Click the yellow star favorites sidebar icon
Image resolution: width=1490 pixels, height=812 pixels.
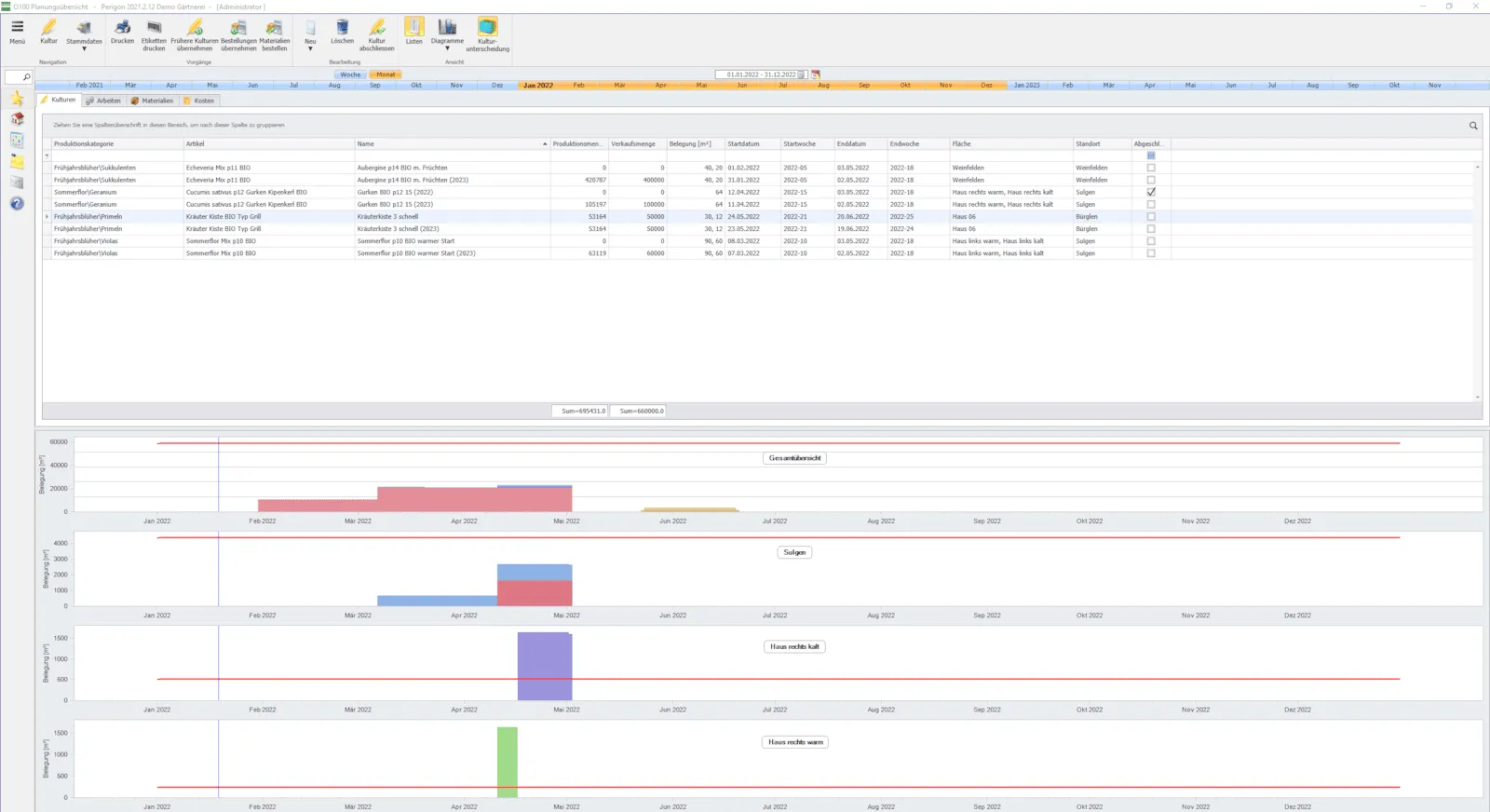[x=17, y=98]
